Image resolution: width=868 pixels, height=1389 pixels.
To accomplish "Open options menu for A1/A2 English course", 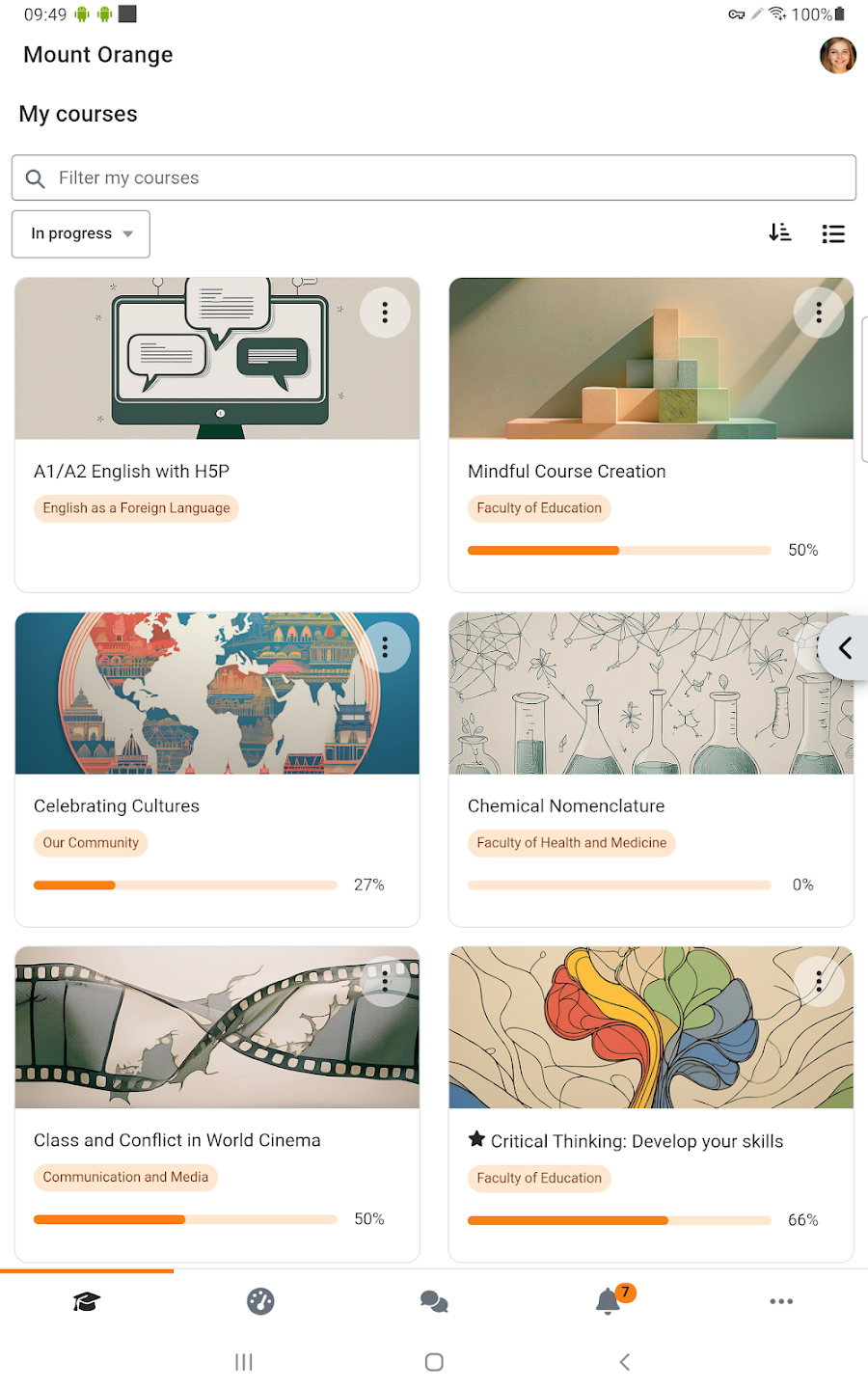I will tap(385, 313).
